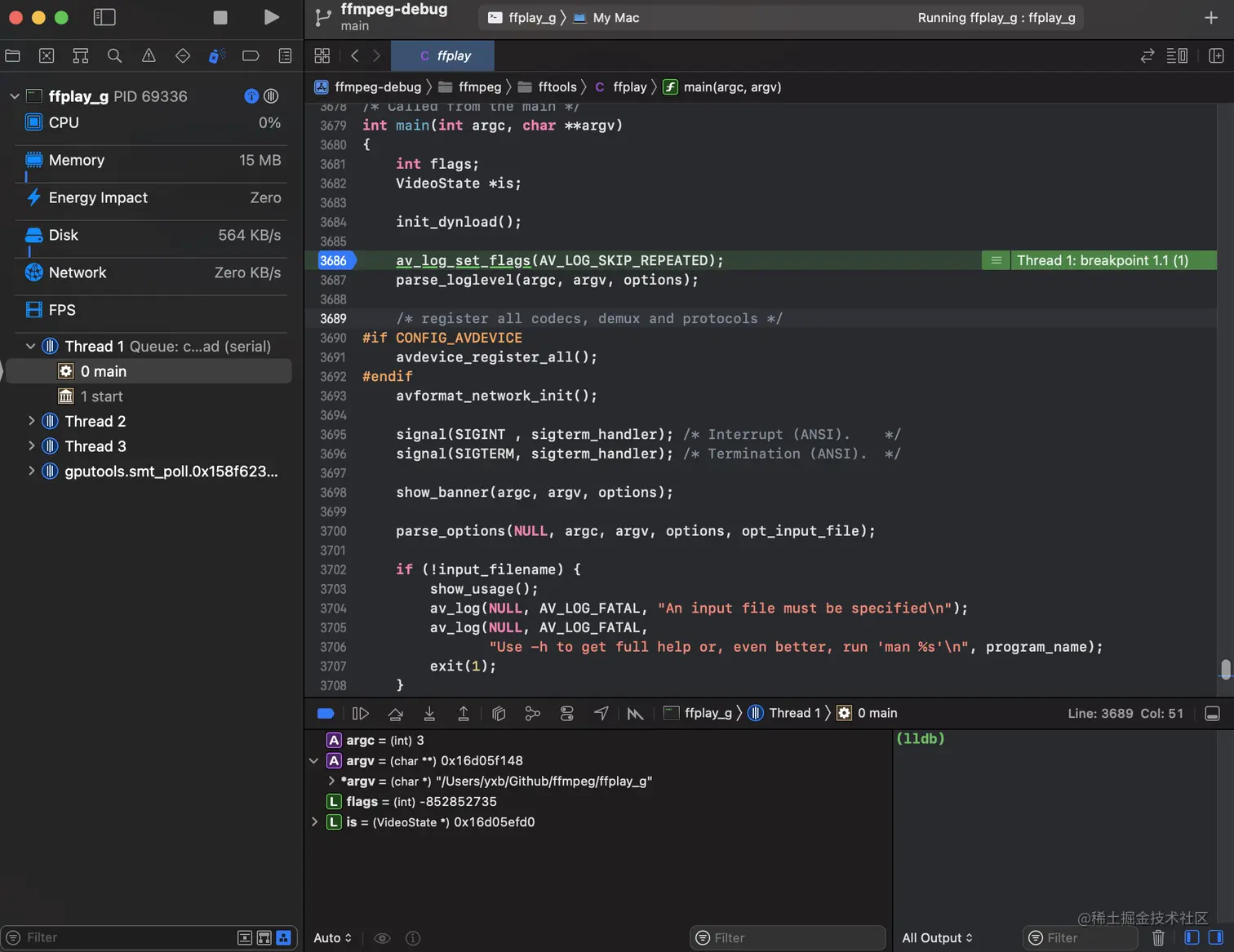The image size is (1234, 952).
Task: Select the 1 start stack frame
Action: tap(149, 396)
